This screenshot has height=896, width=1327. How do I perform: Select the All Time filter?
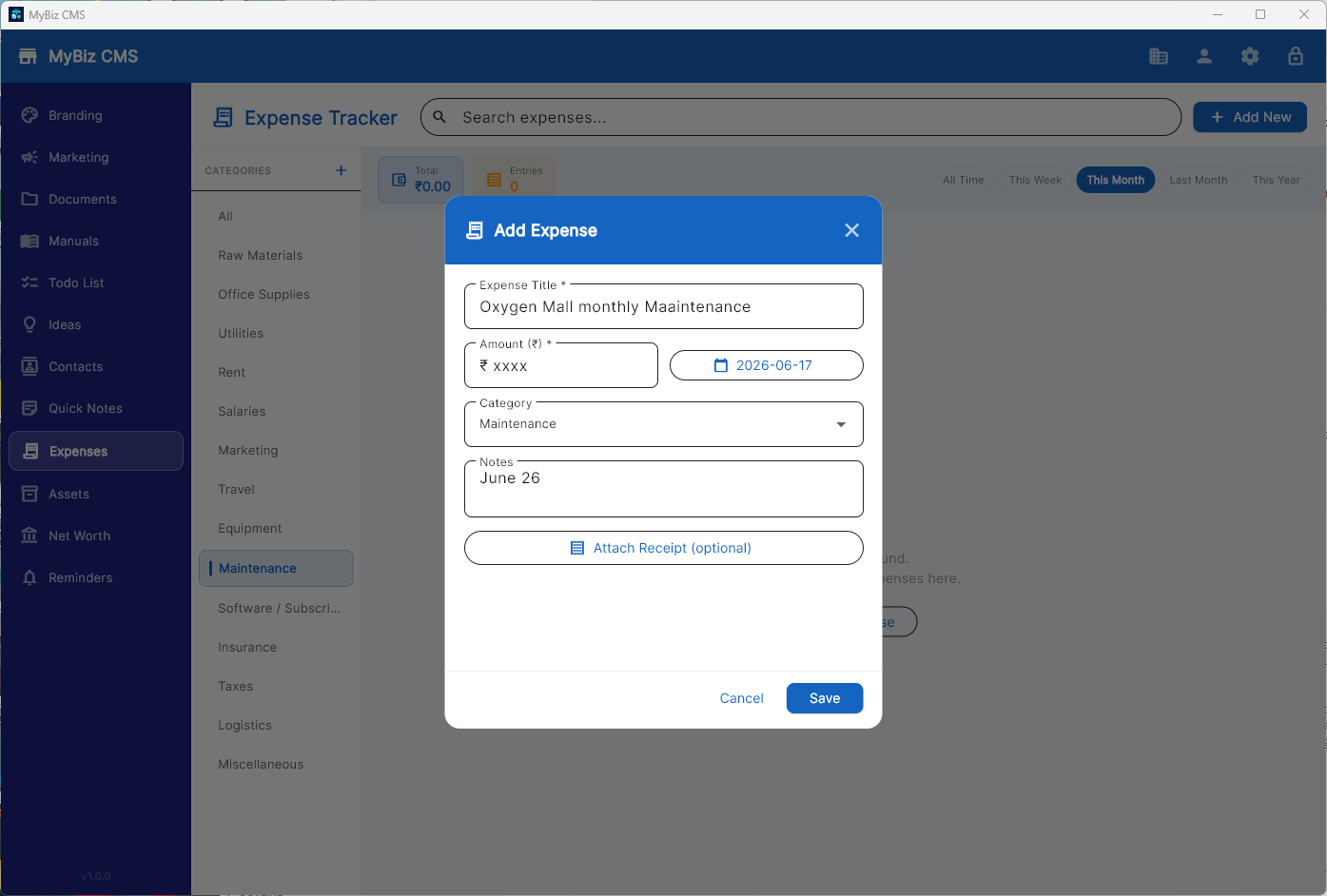tap(964, 180)
